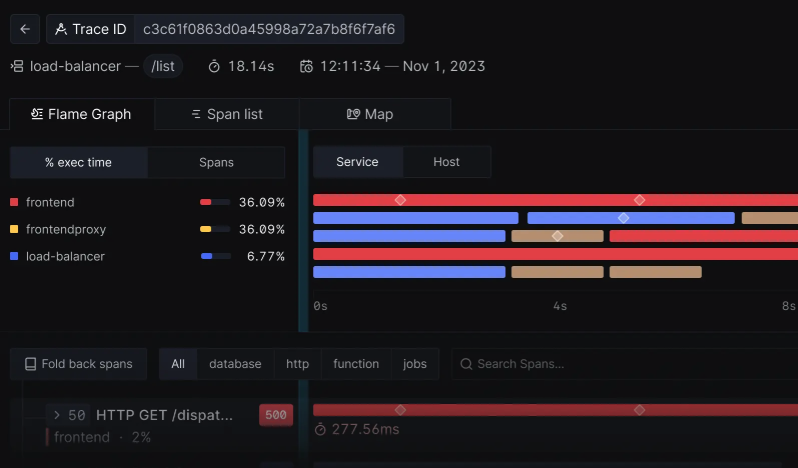Click the Flame Graph tab icon
This screenshot has height=468, width=798.
click(x=37, y=114)
